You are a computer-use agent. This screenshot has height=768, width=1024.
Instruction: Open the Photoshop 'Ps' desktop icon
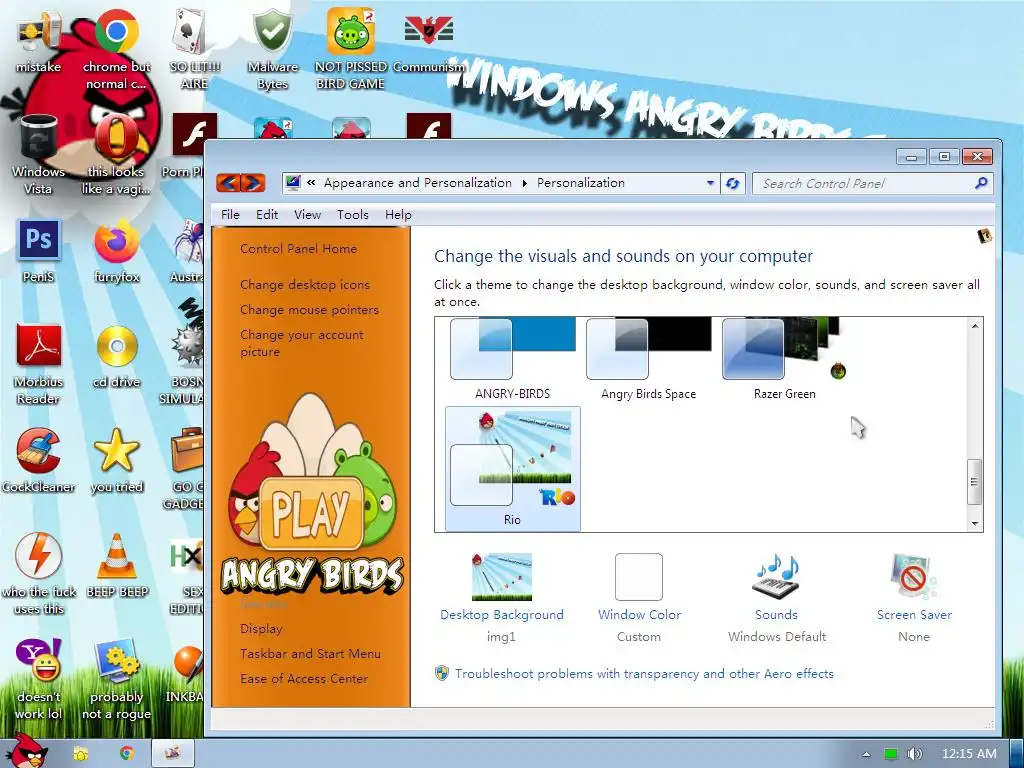click(x=38, y=249)
